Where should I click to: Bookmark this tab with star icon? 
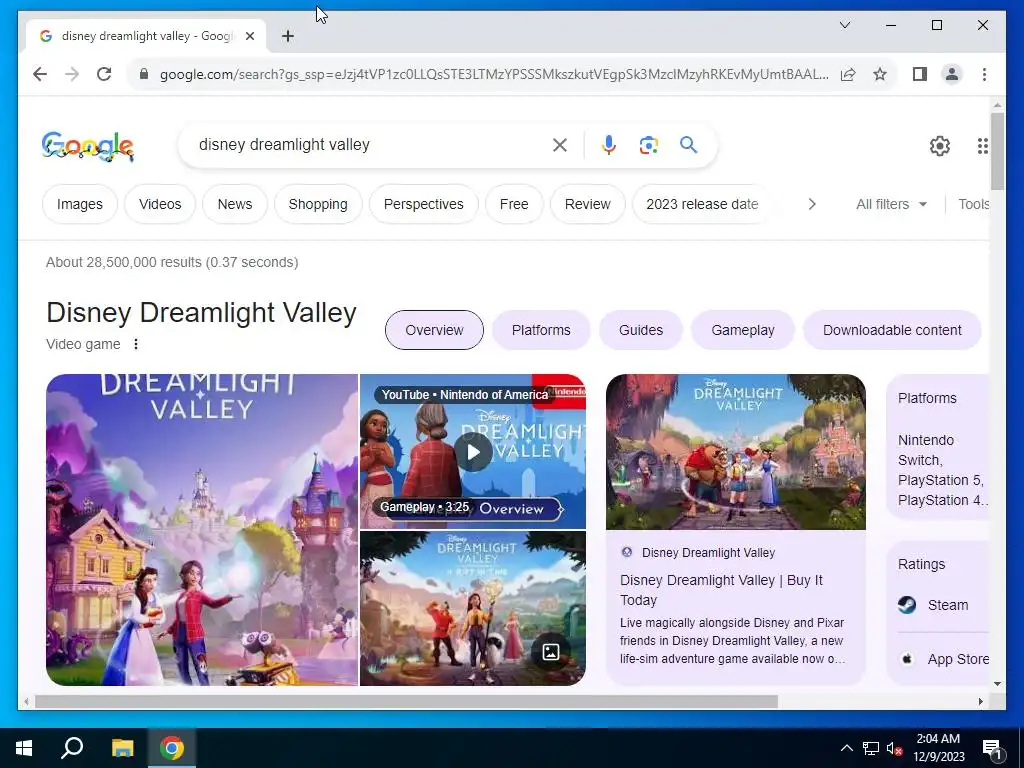[880, 74]
